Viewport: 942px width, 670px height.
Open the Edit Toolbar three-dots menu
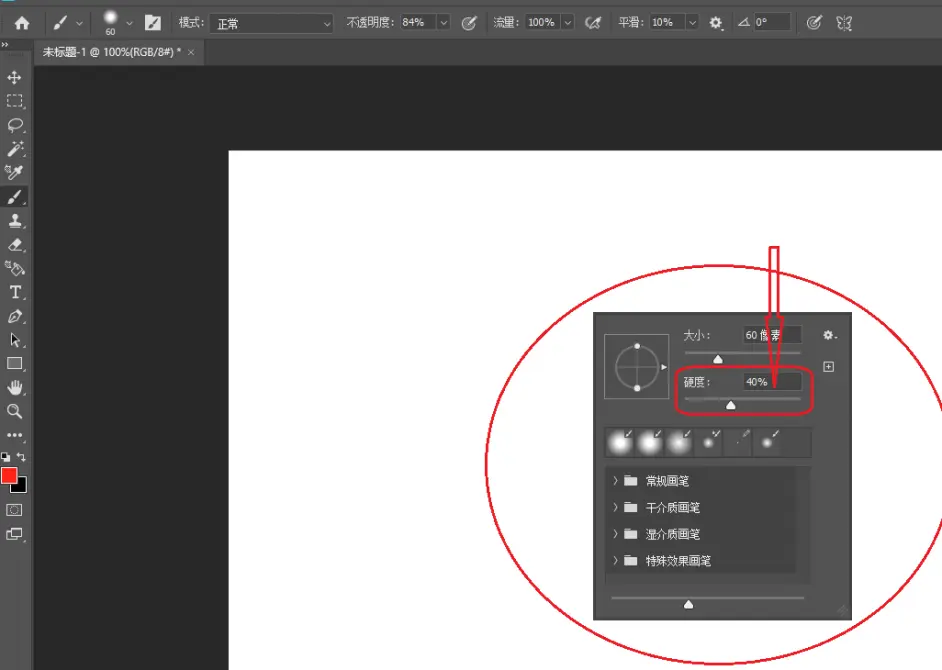[14, 434]
